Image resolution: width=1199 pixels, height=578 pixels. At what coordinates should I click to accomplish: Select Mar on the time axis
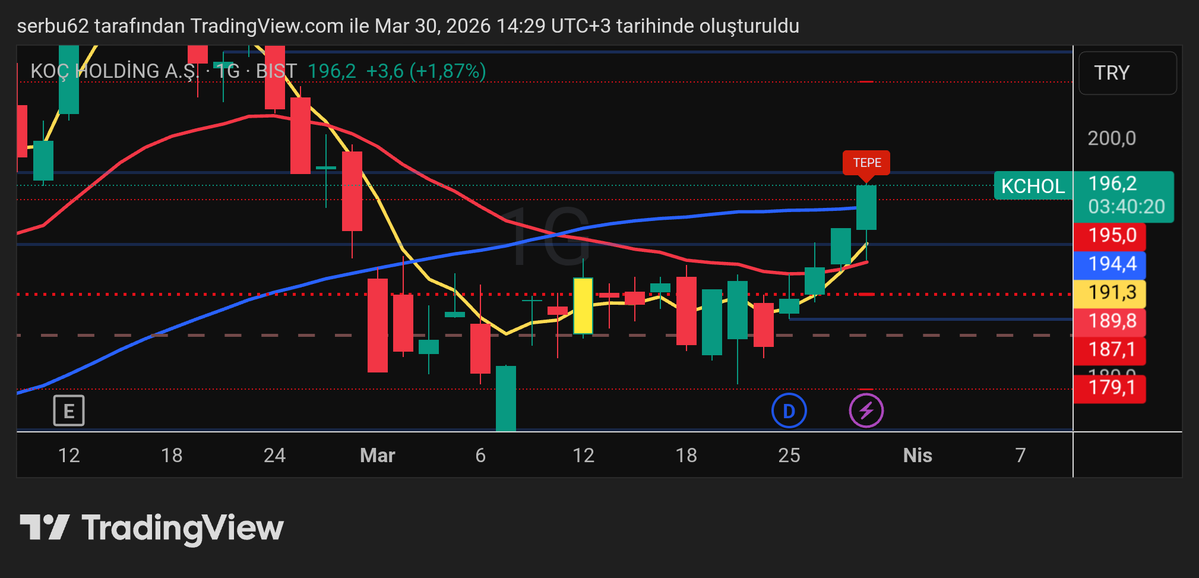[377, 455]
